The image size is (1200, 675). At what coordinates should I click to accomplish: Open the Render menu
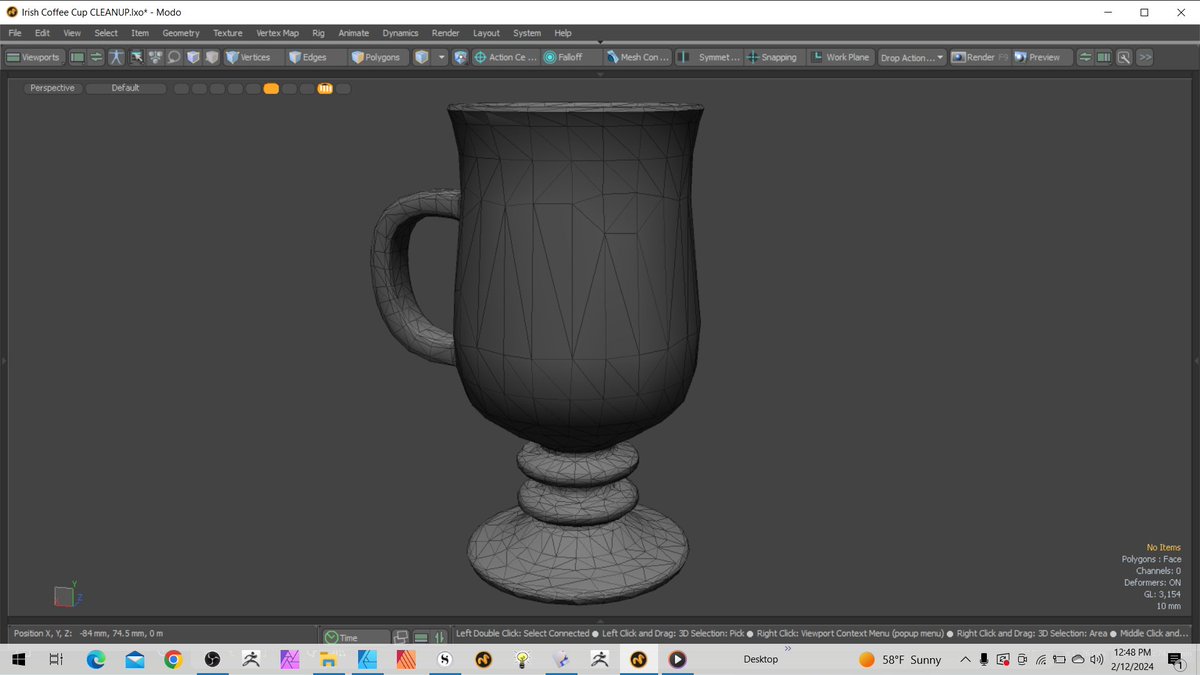[446, 33]
